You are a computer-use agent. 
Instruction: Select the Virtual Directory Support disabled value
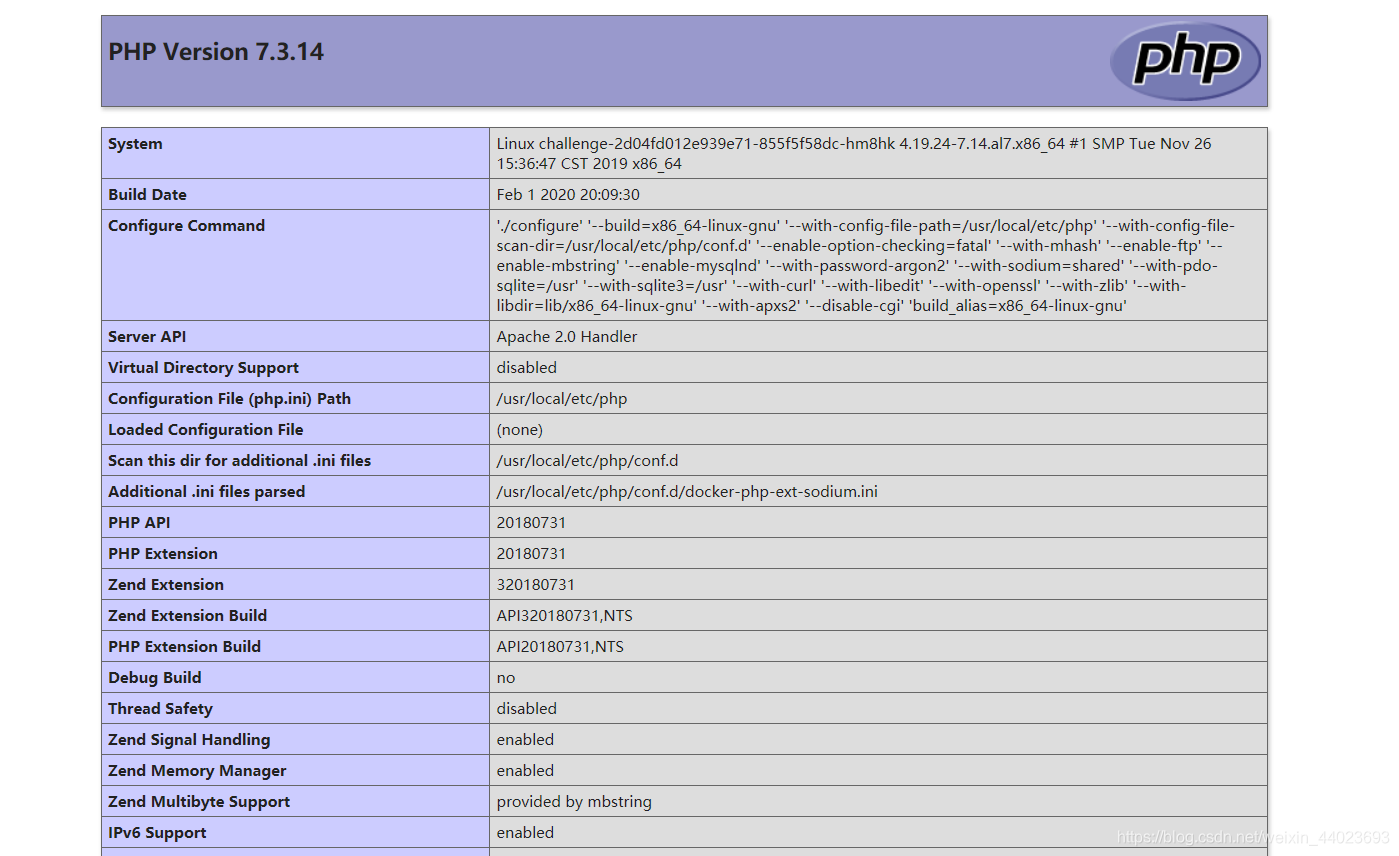pos(527,368)
